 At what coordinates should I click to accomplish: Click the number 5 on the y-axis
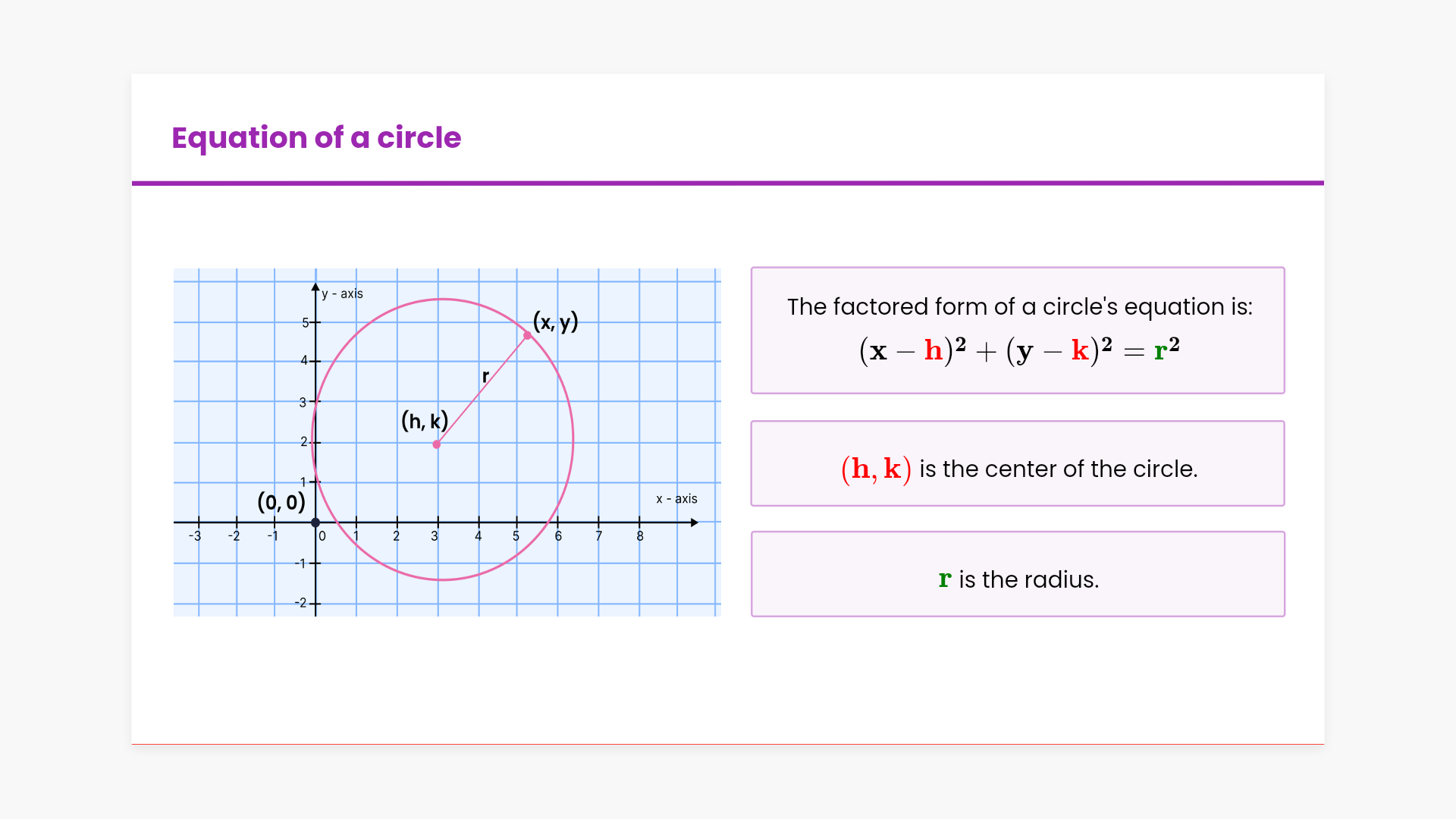306,322
